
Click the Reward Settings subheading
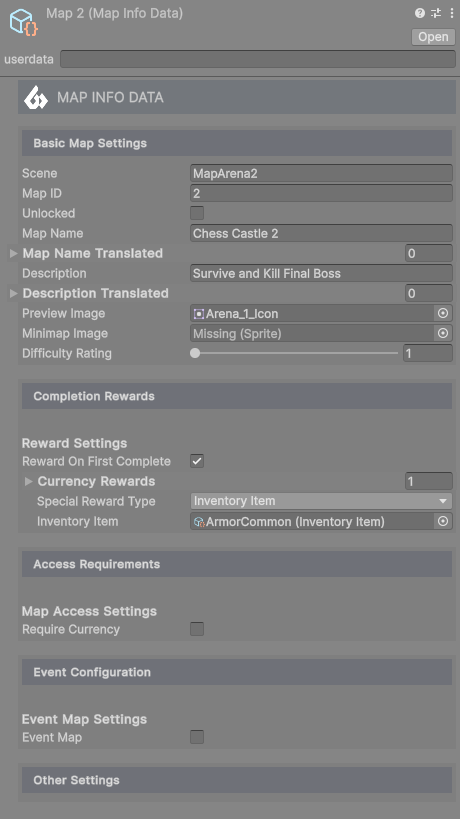(74, 443)
